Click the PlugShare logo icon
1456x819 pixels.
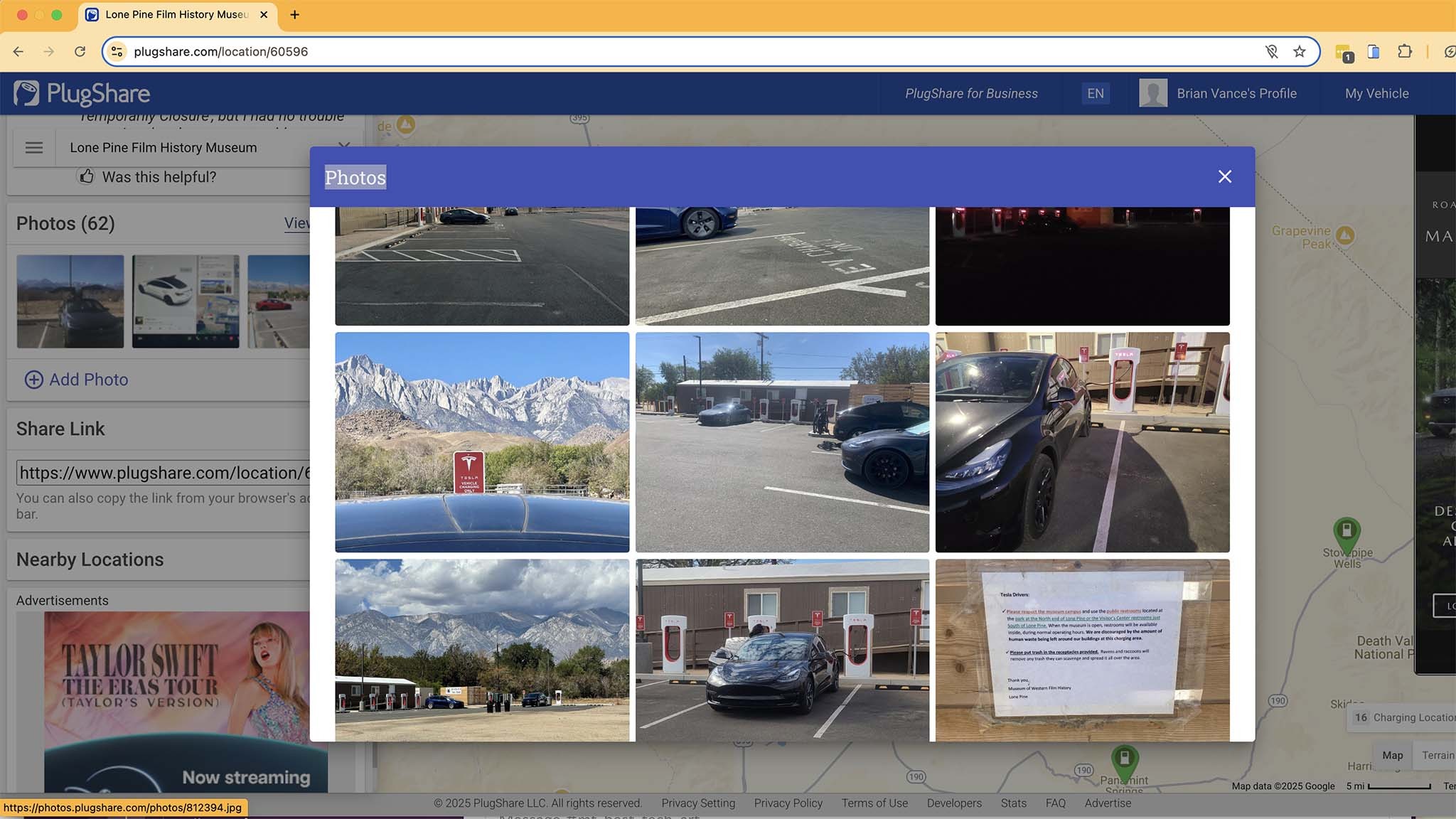(x=27, y=93)
